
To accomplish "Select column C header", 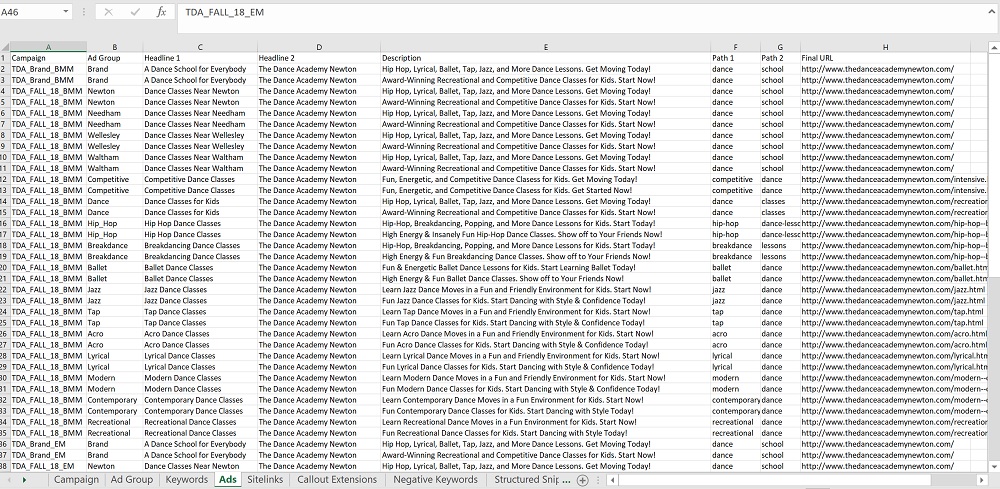I will [x=200, y=47].
